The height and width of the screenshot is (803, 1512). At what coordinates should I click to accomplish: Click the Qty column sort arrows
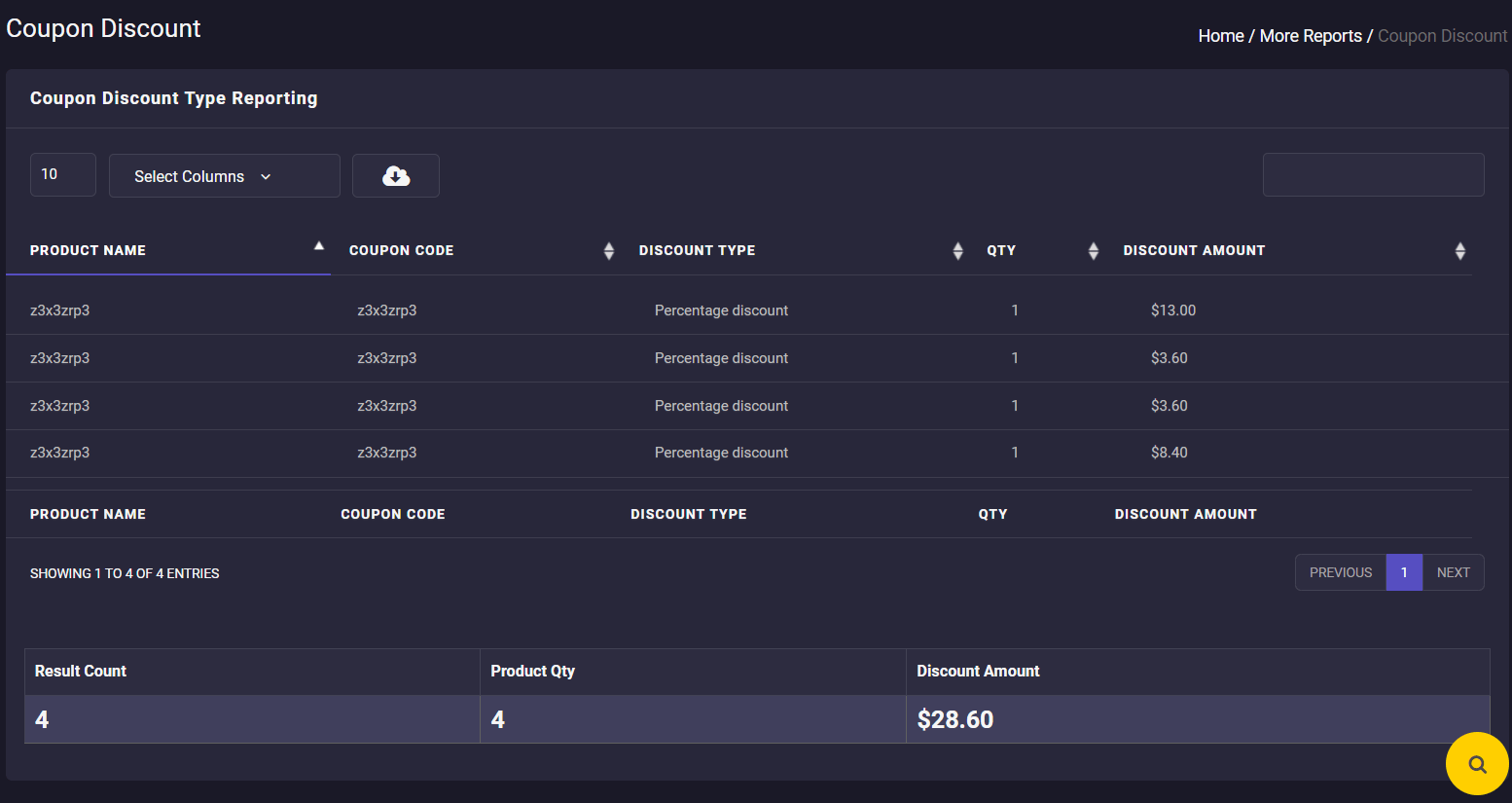tap(1093, 251)
